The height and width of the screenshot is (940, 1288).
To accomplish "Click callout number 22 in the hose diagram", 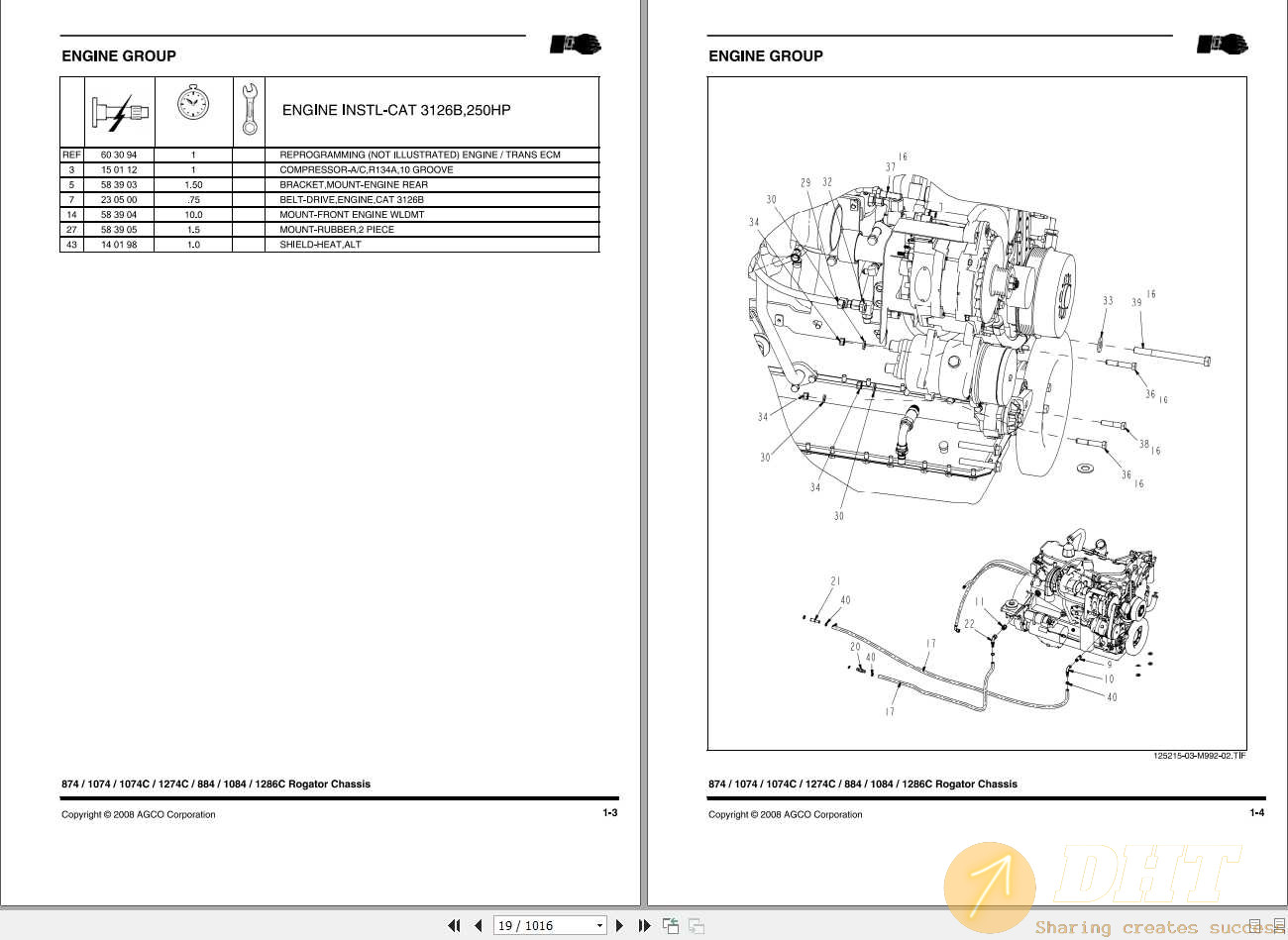I will pyautogui.click(x=970, y=624).
